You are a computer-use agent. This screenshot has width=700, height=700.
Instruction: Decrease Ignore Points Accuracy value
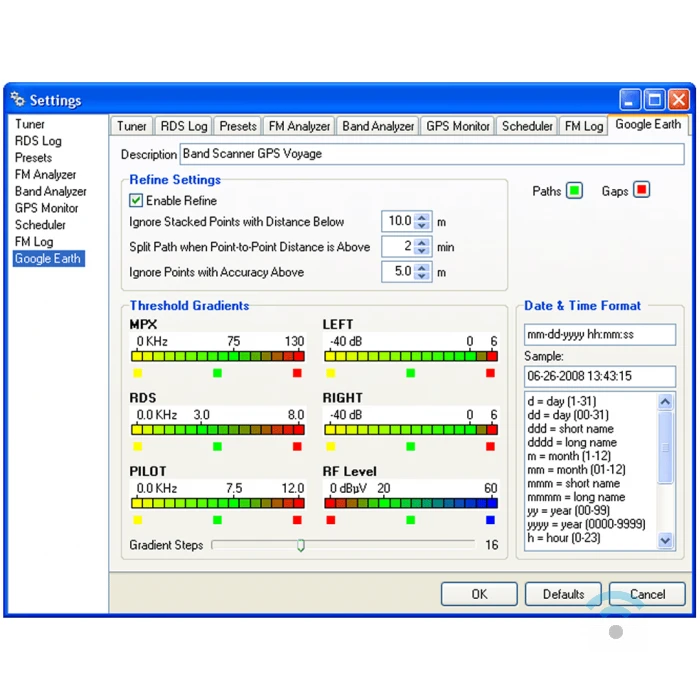422,276
